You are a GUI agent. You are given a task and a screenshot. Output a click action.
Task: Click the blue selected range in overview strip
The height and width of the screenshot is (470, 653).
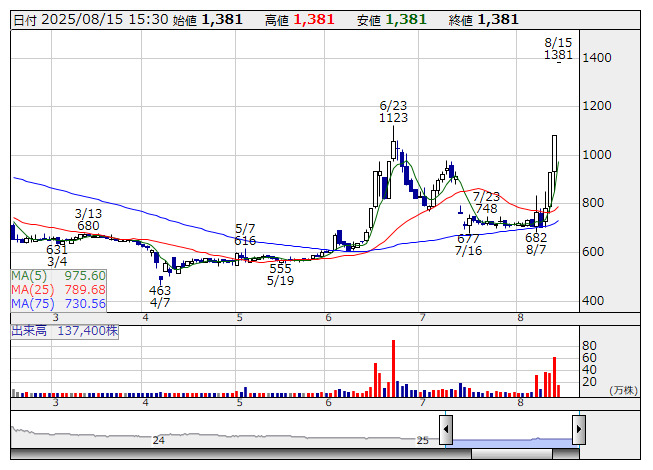[512, 440]
